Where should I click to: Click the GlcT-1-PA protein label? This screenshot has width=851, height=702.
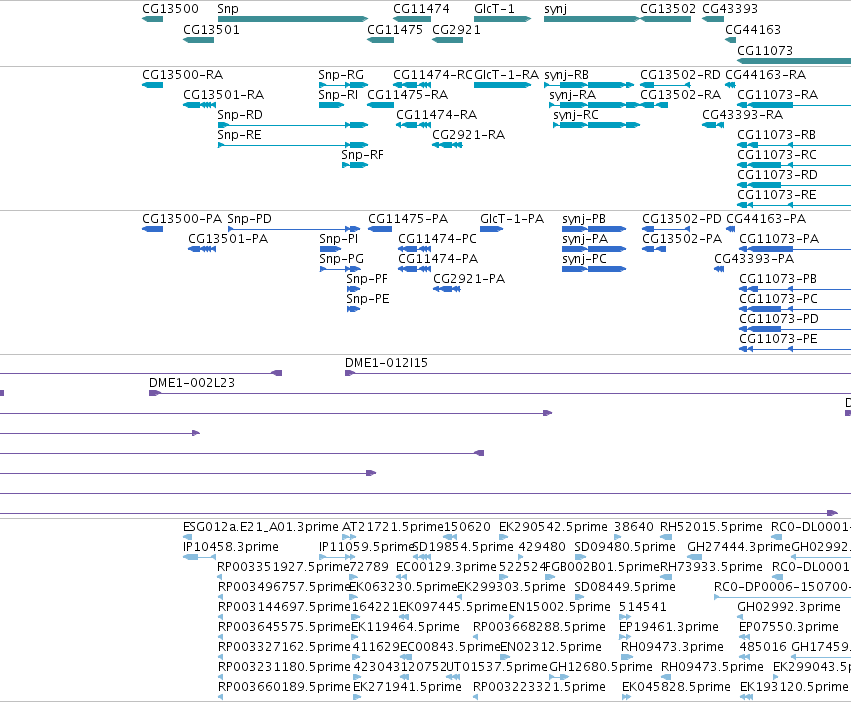coord(512,219)
